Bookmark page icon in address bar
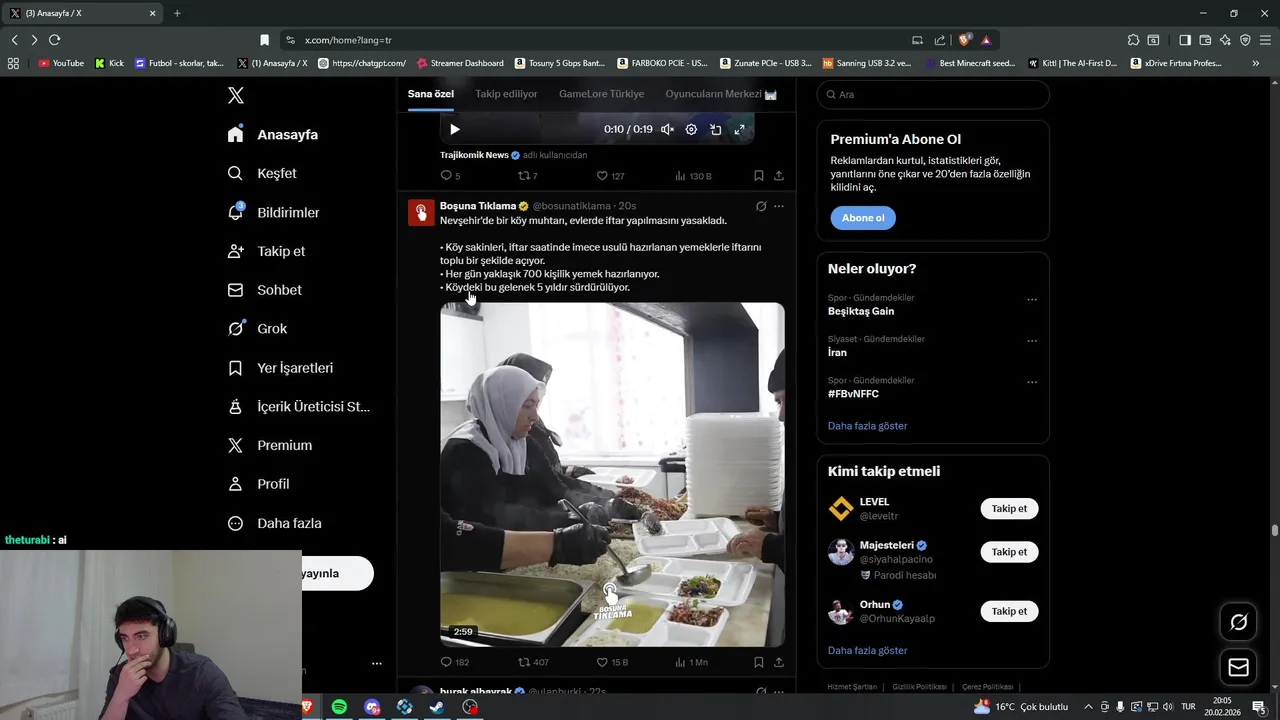 tap(264, 40)
